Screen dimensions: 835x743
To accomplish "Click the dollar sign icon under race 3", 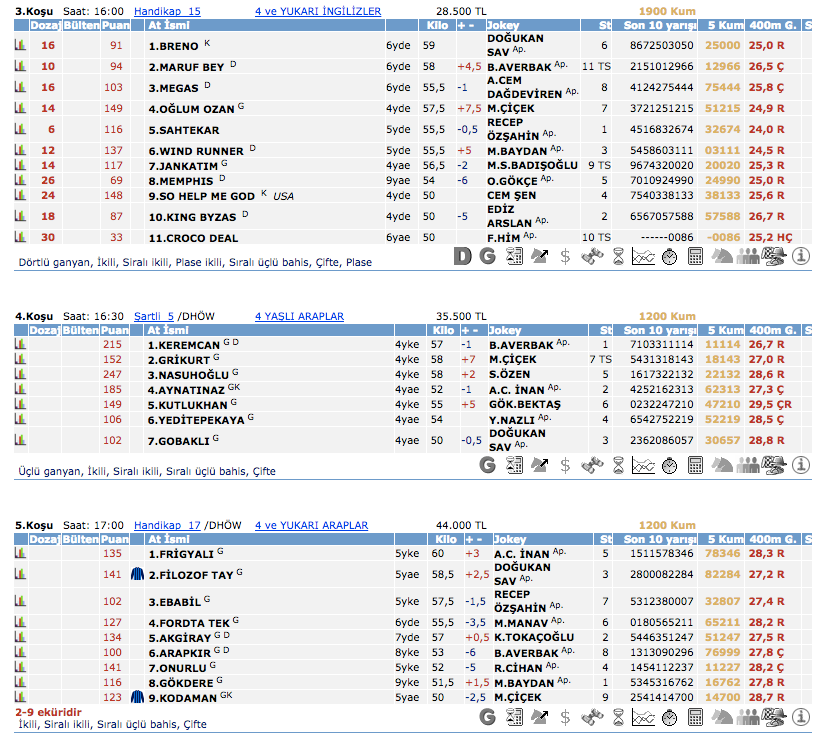I will [x=566, y=256].
